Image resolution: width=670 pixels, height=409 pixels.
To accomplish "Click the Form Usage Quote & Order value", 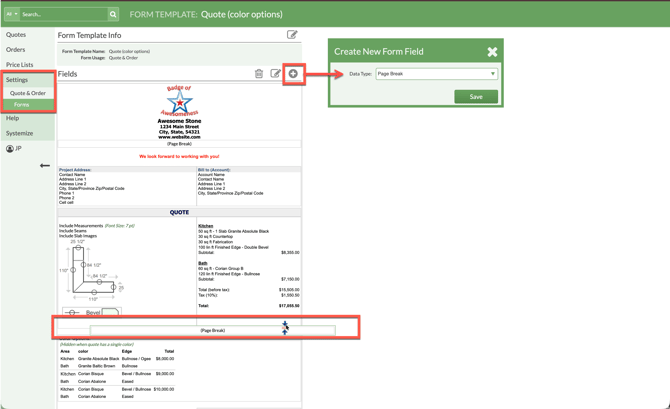I will [123, 58].
